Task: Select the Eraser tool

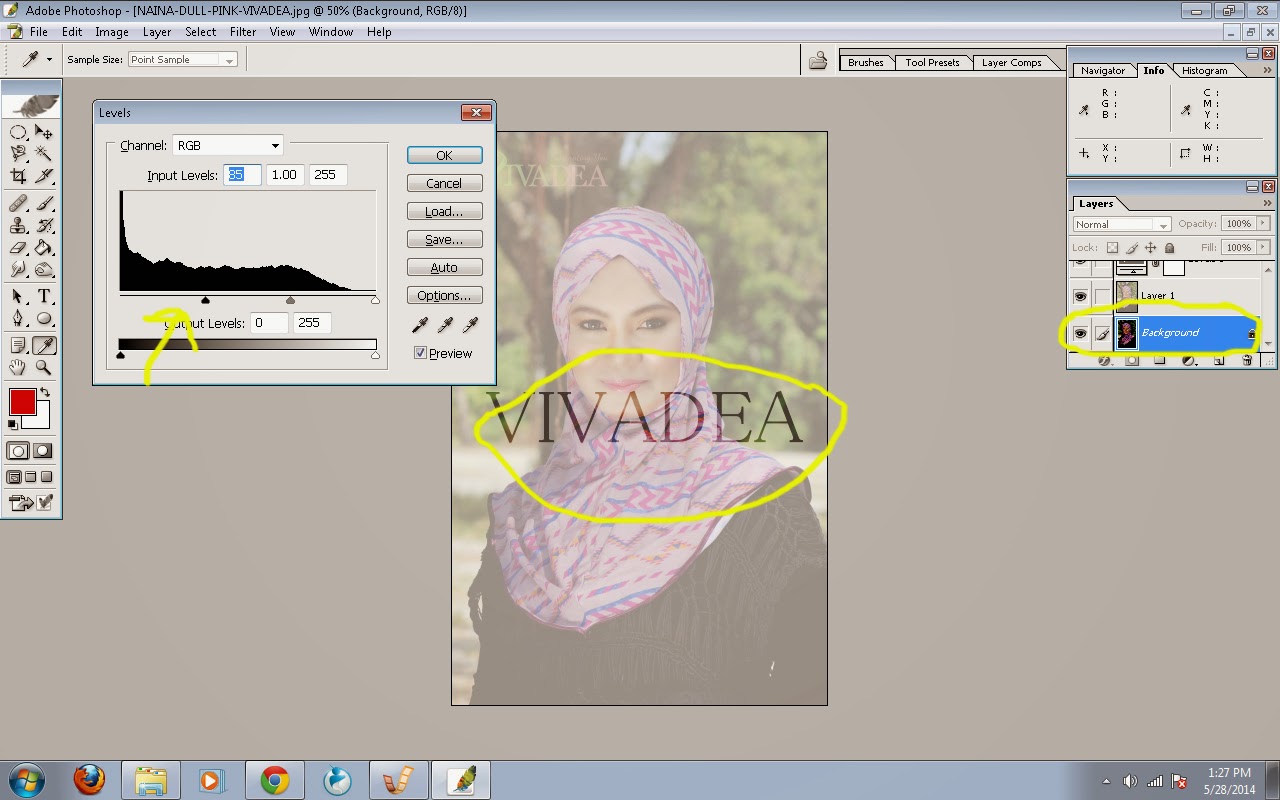Action: point(18,247)
